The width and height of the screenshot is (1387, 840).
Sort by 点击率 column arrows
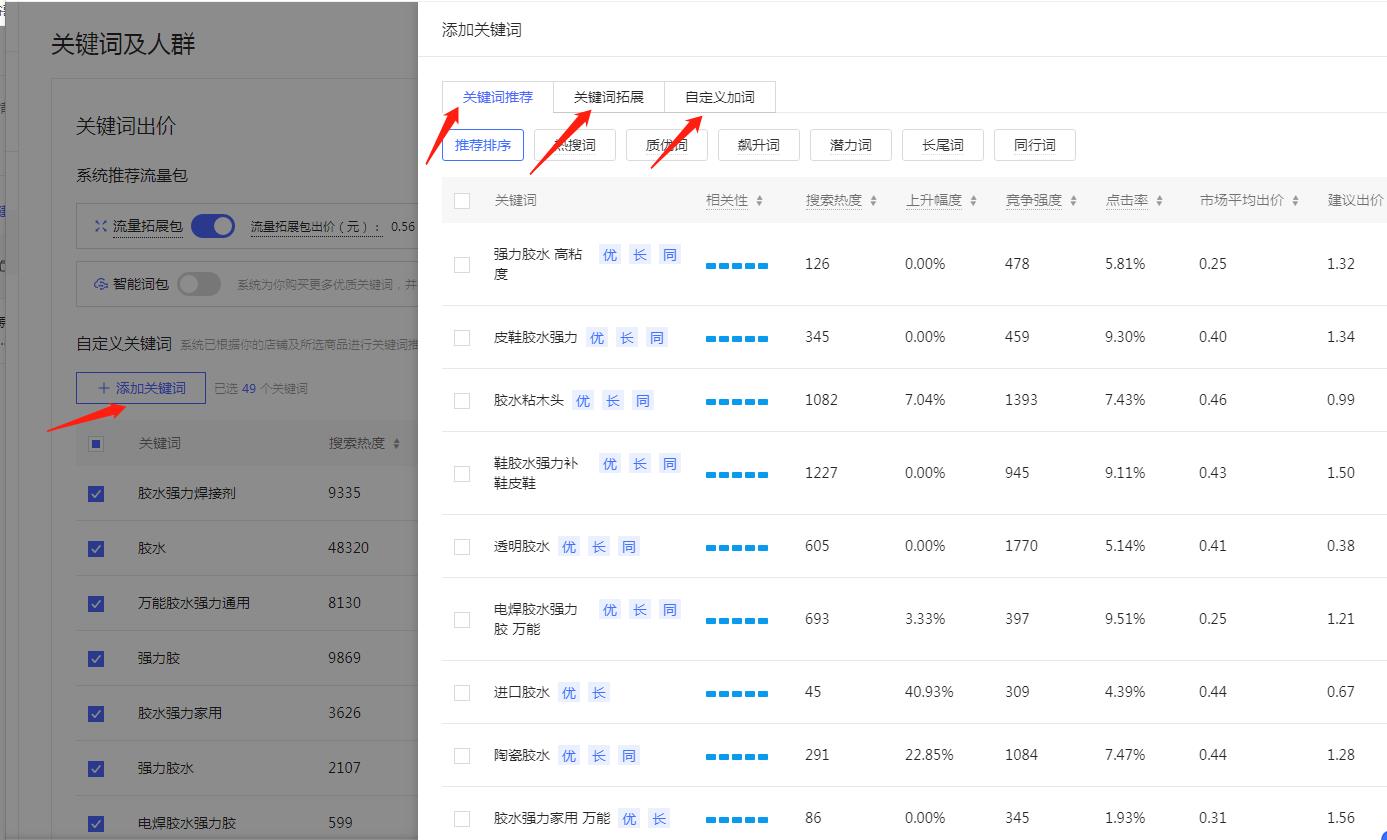point(1159,201)
